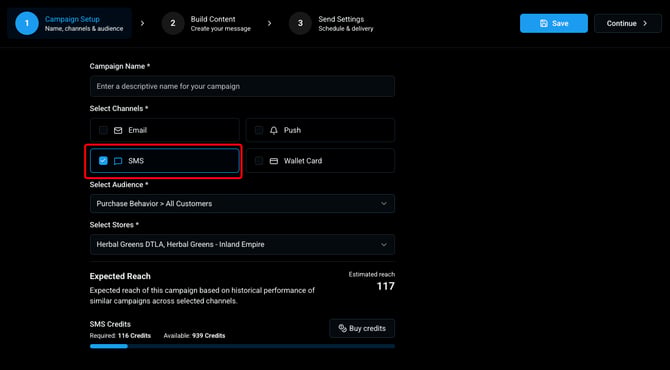Image resolution: width=670 pixels, height=370 pixels.
Task: Click the 'Create your message' subtitle
Action: click(220, 29)
